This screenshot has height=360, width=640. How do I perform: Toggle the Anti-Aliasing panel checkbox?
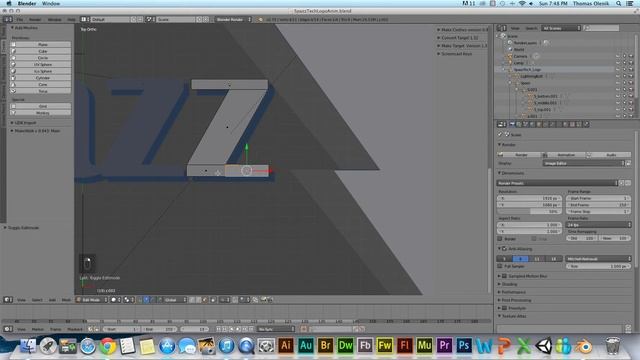tap(504, 249)
